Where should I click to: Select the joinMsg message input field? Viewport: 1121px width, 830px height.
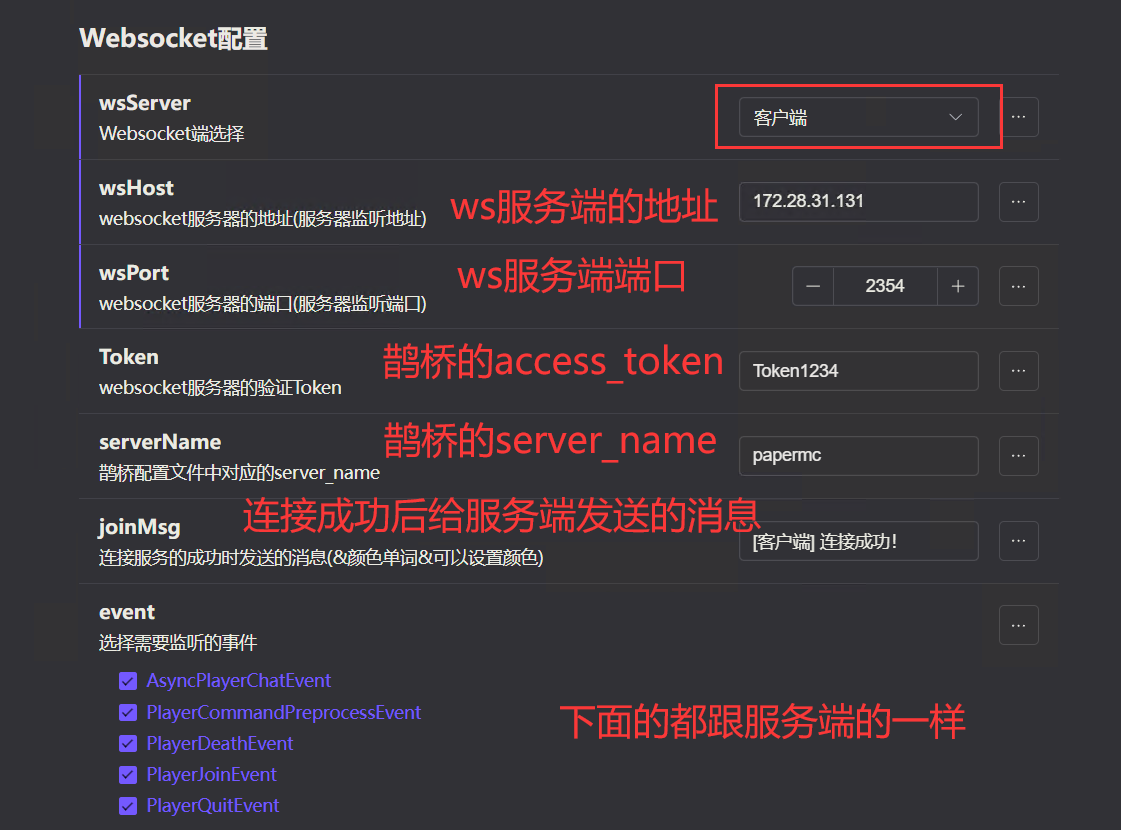point(858,541)
